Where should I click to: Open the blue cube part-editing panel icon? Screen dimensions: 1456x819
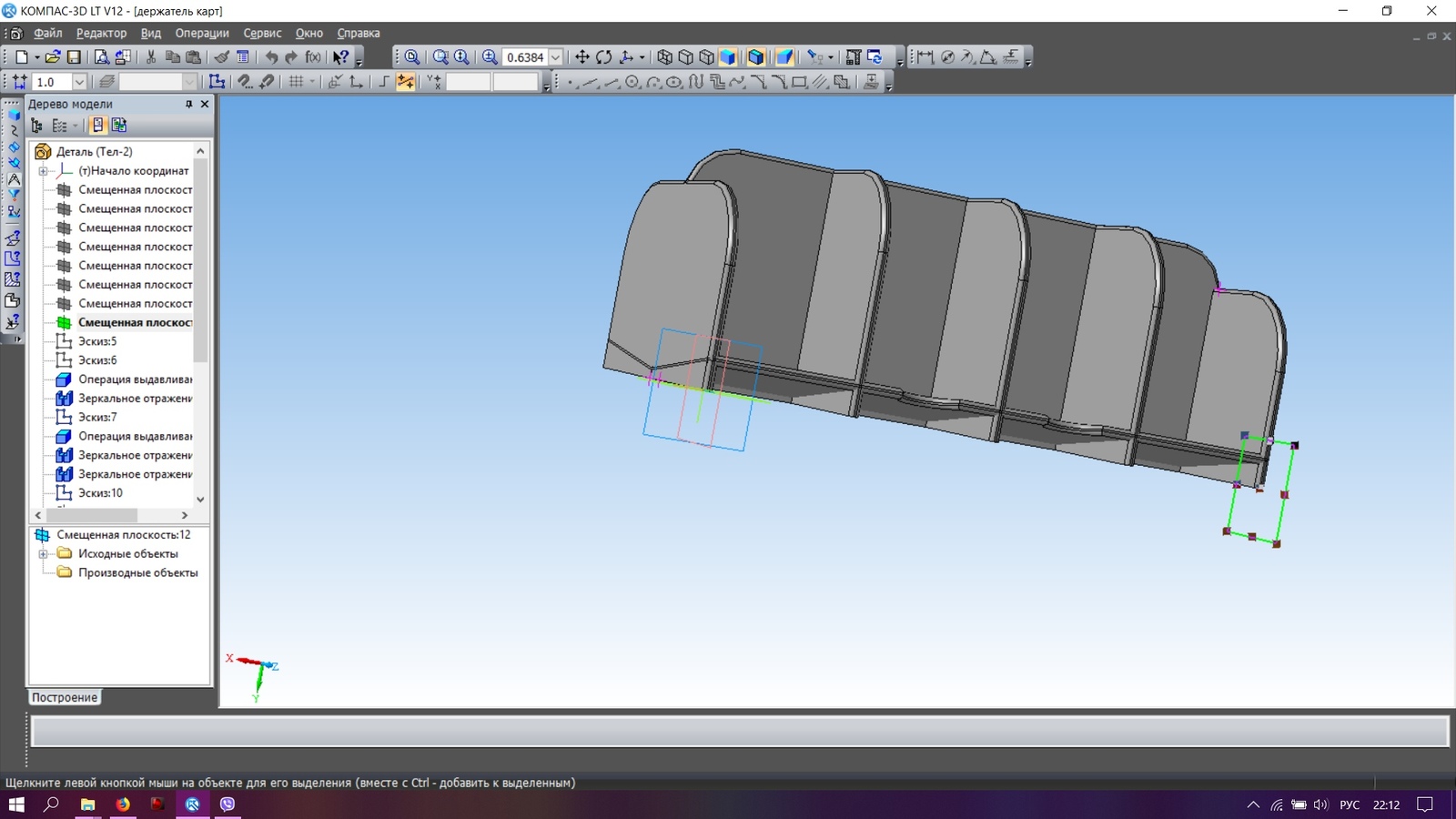click(x=14, y=113)
